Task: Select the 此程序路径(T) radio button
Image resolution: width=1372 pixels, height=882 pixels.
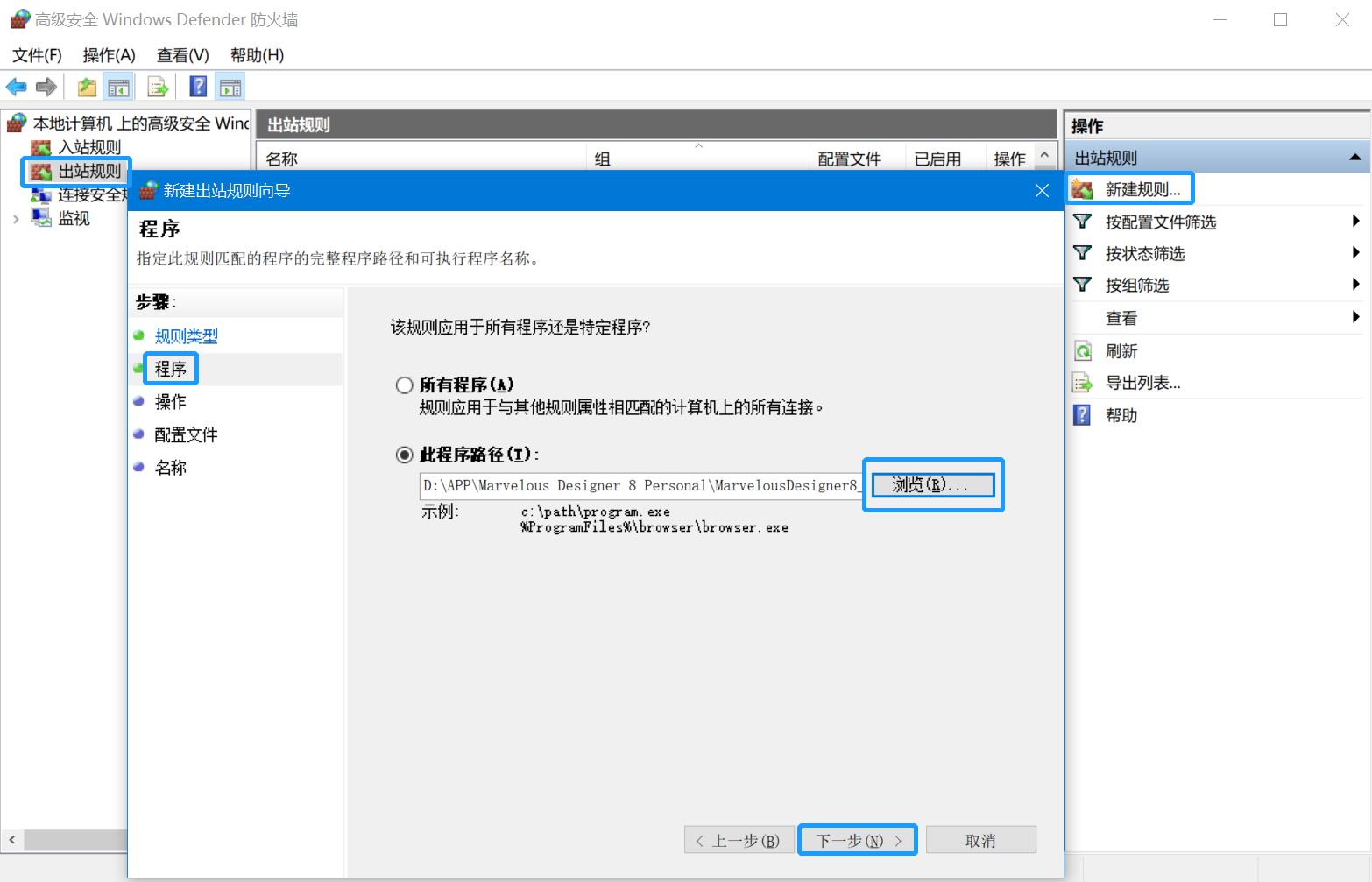Action: [404, 455]
